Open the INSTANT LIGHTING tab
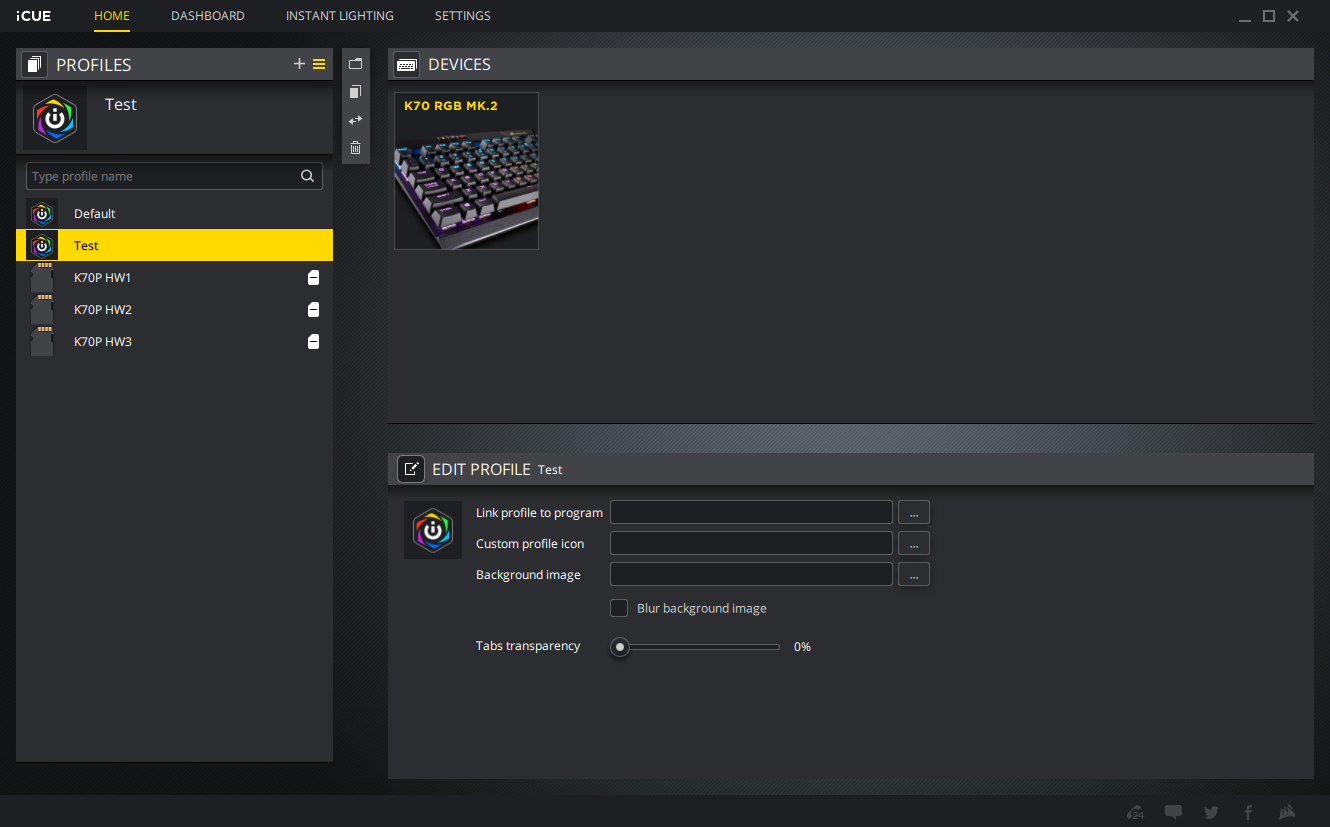Image resolution: width=1330 pixels, height=827 pixels. pyautogui.click(x=340, y=16)
